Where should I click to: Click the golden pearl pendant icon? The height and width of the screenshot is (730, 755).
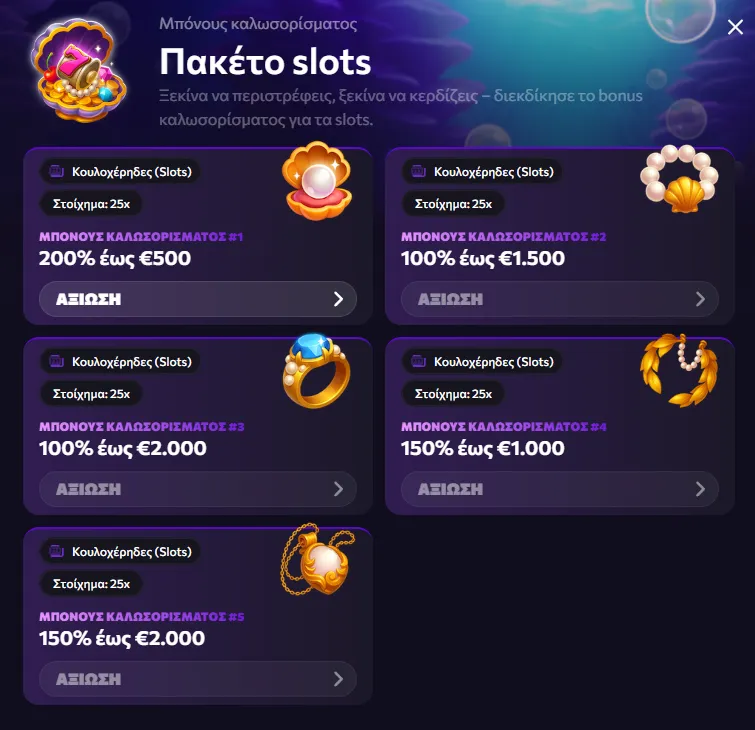click(x=316, y=559)
